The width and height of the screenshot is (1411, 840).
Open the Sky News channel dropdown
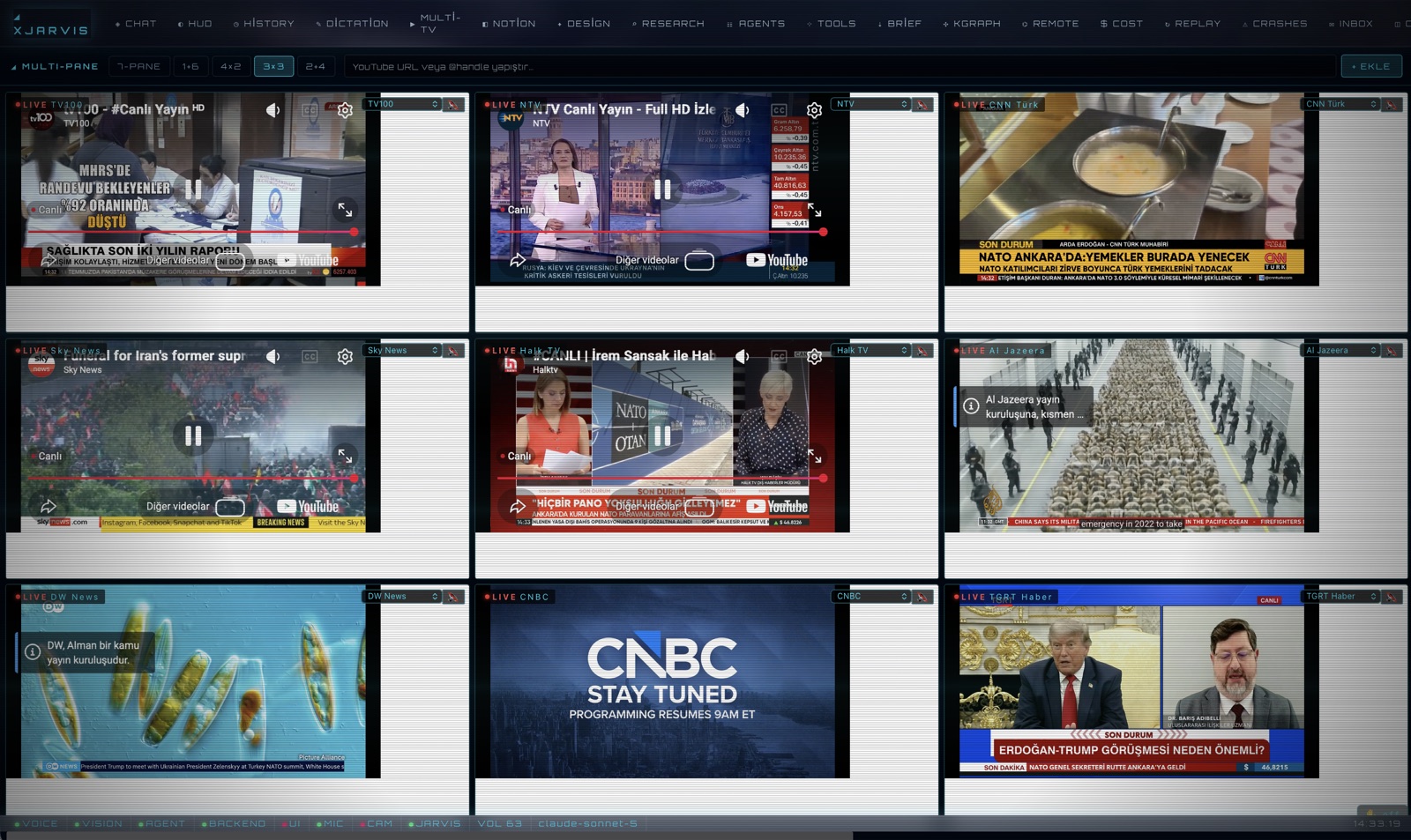coord(402,350)
